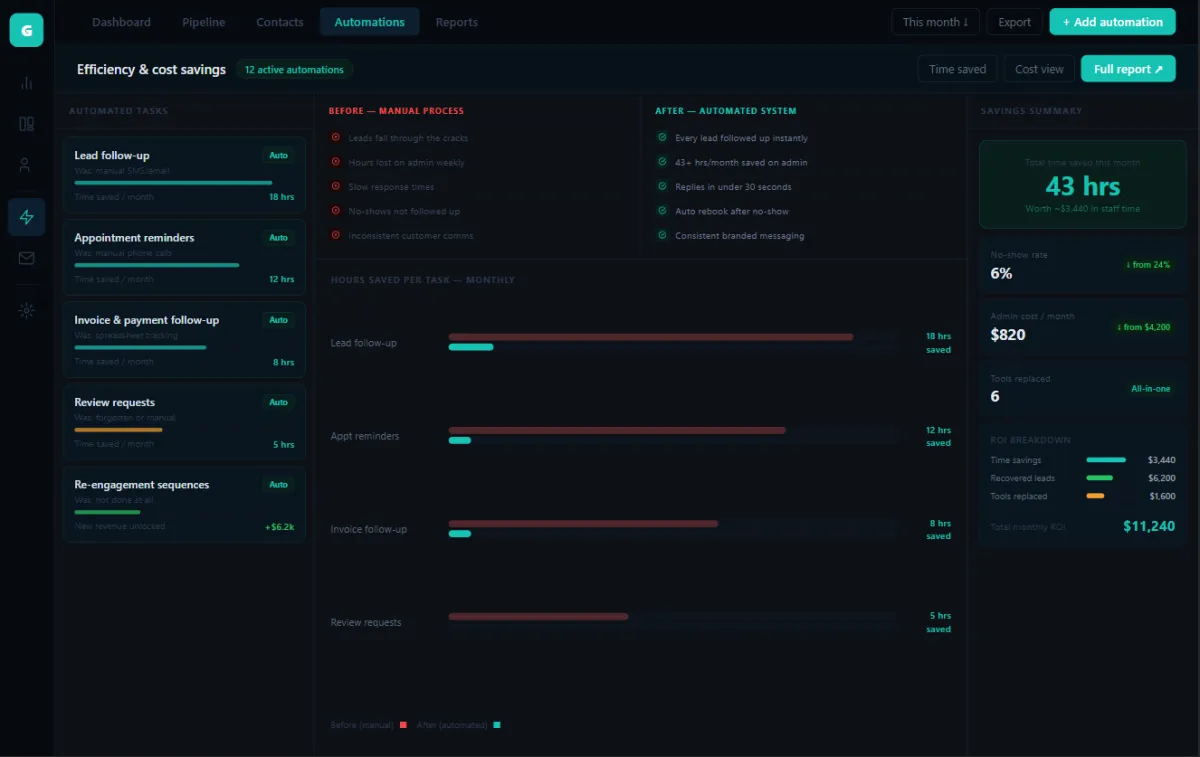Click the Recovered leads '$6,200' amount
The width and height of the screenshot is (1200, 757).
pyautogui.click(x=1161, y=478)
